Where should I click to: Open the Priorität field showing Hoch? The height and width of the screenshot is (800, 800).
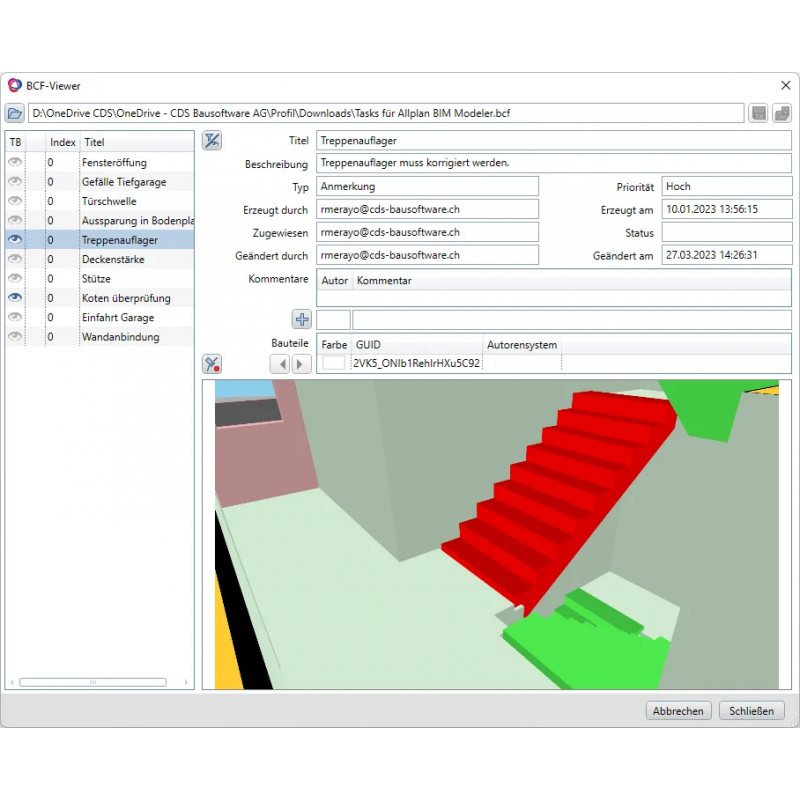726,185
